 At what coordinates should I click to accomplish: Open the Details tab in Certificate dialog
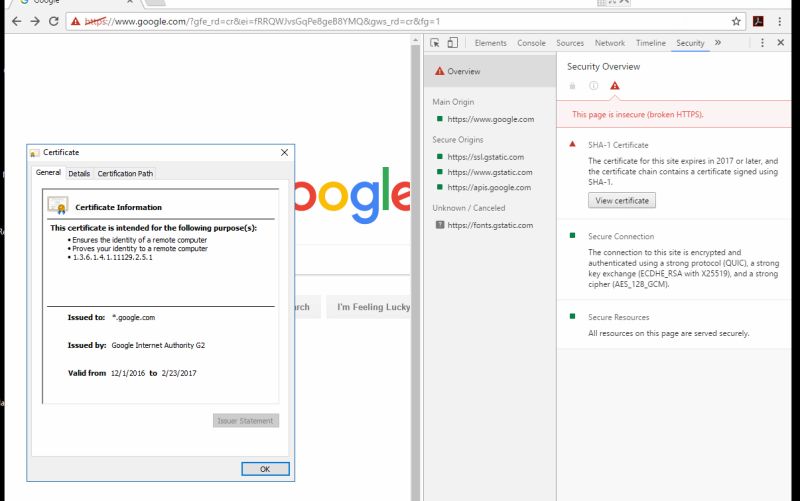tap(79, 173)
